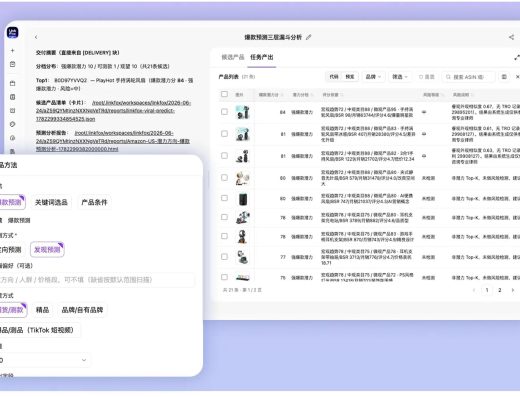Sort by the 风险等级 column header
The height and width of the screenshot is (397, 520).
tap(433, 95)
